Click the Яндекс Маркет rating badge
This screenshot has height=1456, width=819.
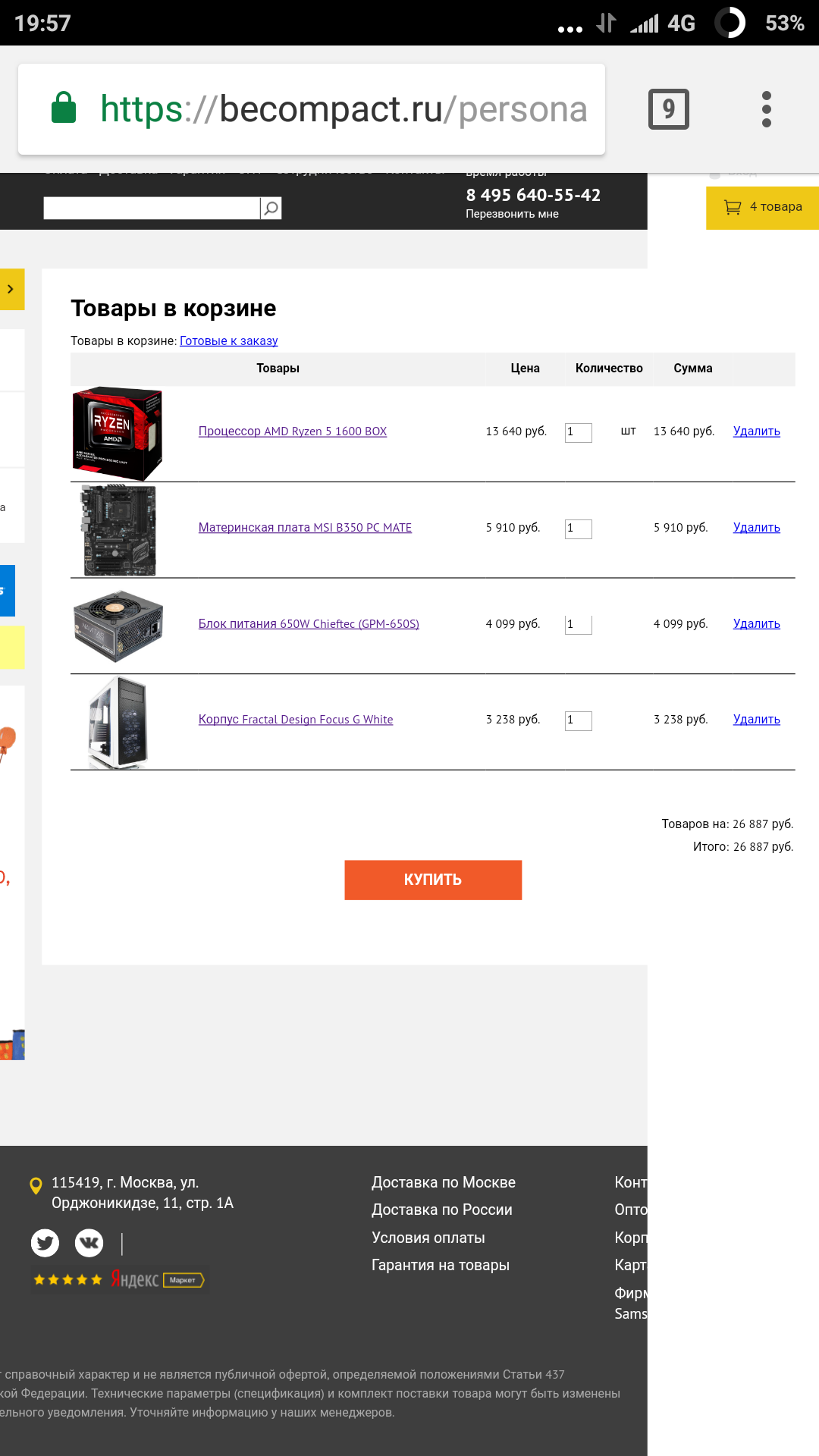[x=118, y=1280]
